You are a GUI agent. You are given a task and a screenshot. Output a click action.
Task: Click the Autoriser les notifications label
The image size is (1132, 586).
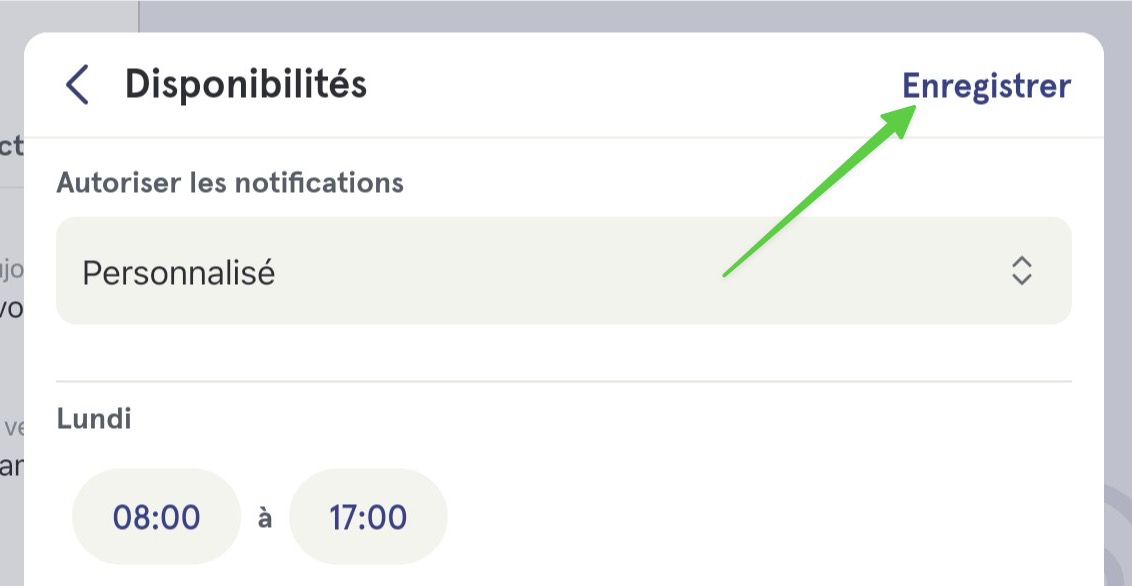[x=230, y=183]
